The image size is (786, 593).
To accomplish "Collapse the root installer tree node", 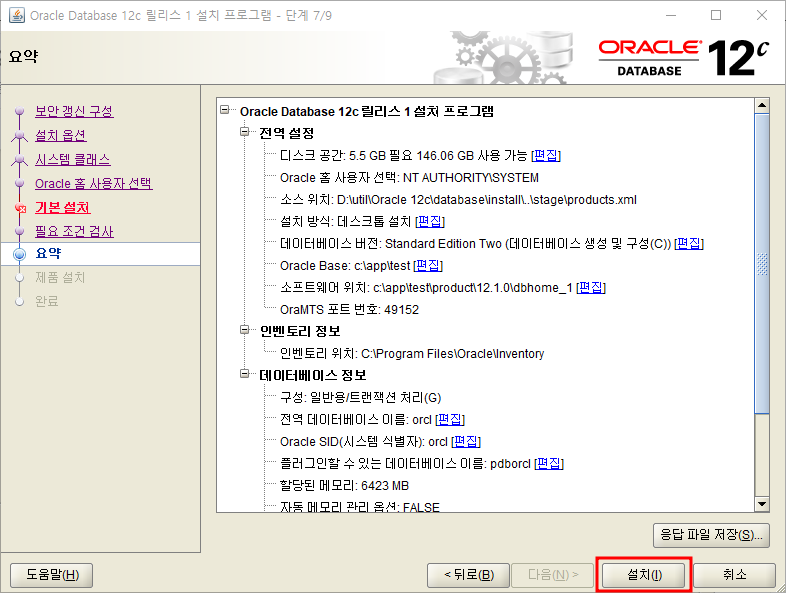I will (x=225, y=110).
